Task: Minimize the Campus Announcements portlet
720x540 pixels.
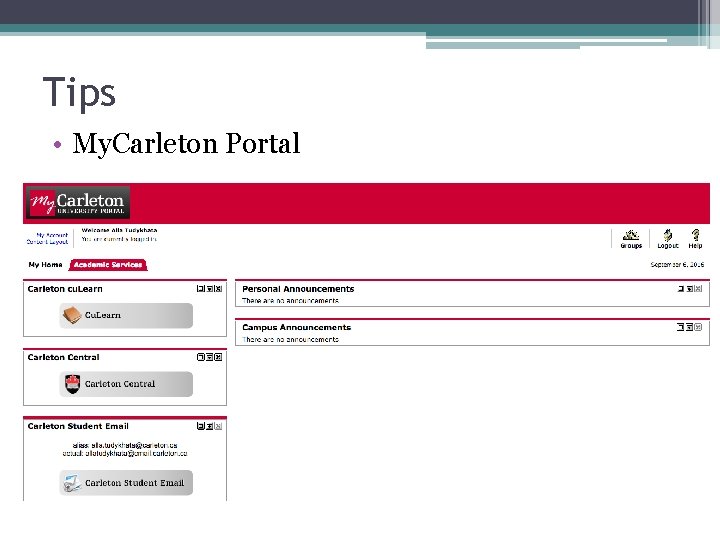Action: [x=690, y=327]
